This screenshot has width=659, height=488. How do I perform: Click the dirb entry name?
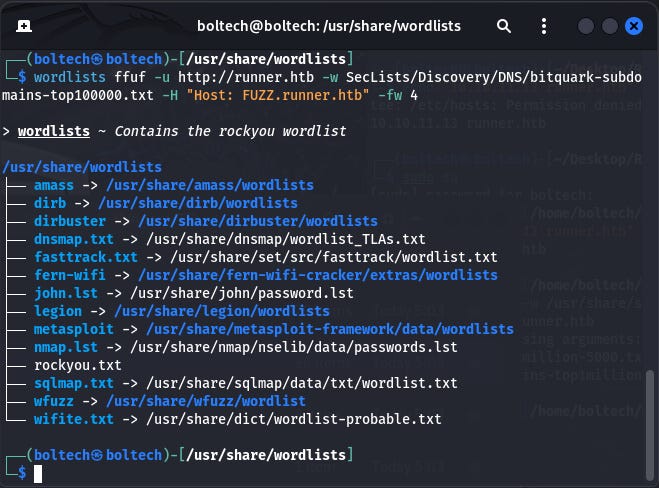click(50, 203)
